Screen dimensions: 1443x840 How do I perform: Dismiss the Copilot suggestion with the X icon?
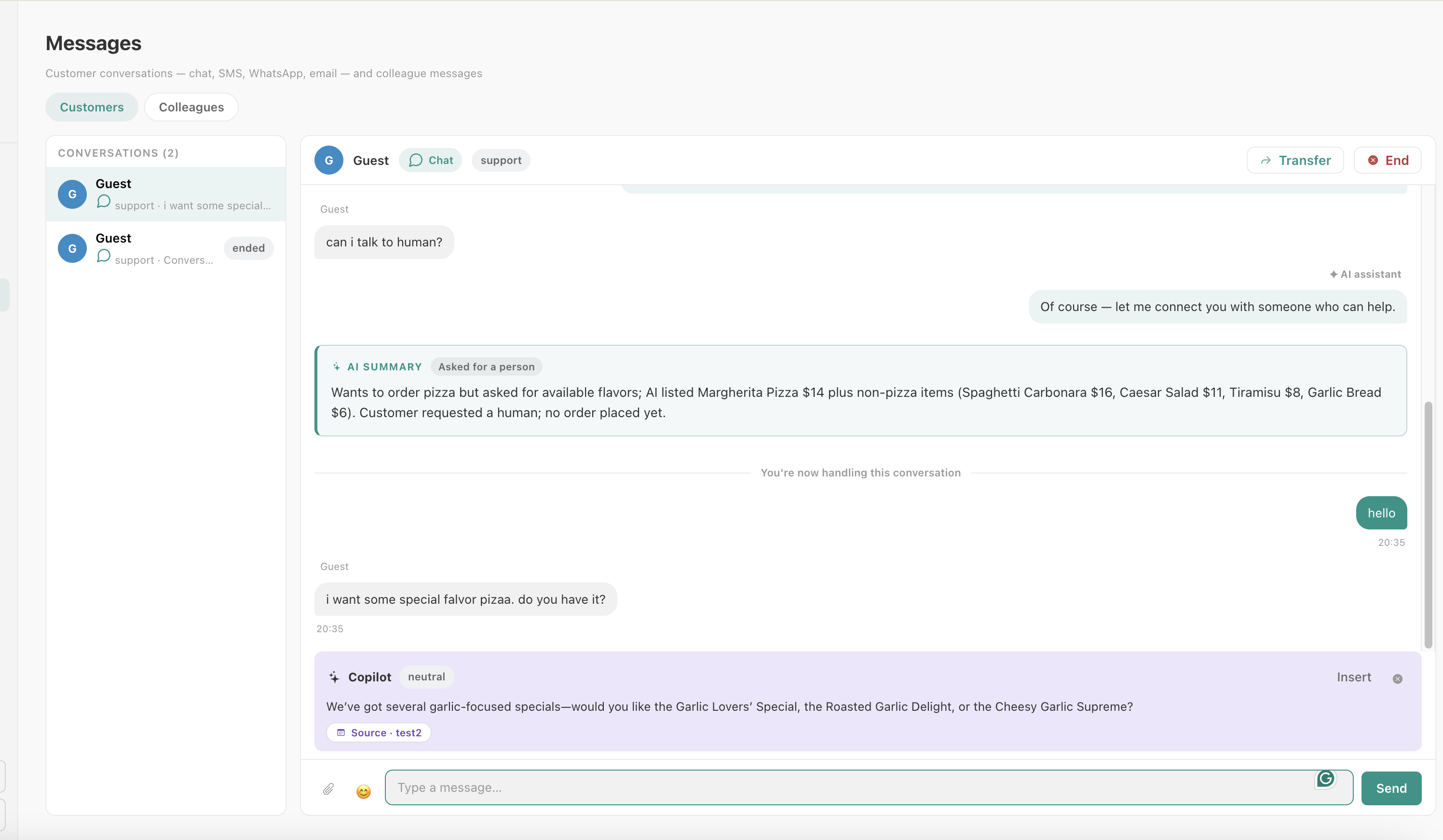[1397, 678]
